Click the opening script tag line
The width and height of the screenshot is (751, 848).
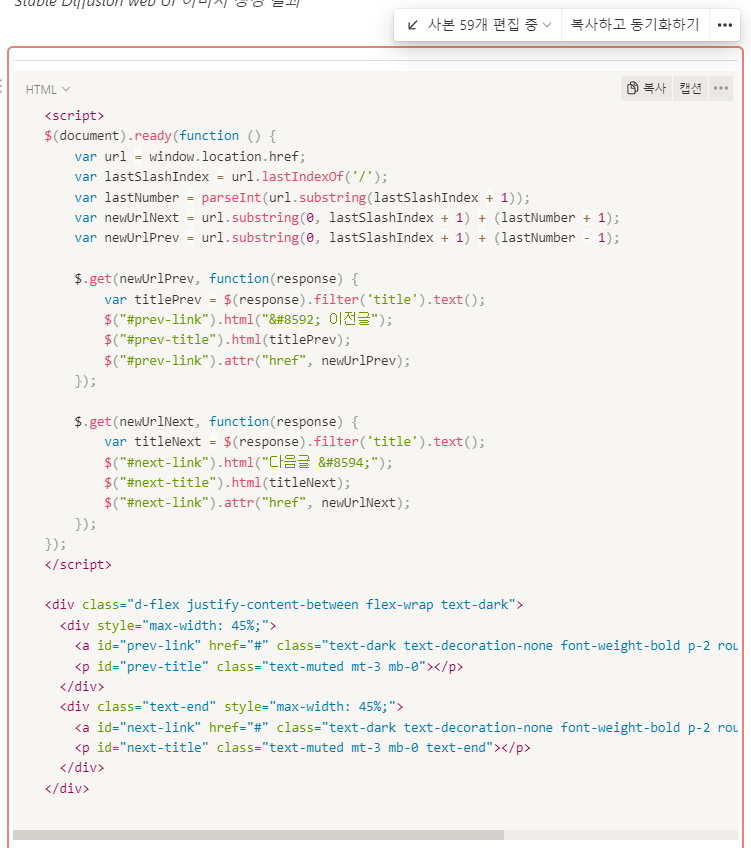pos(74,115)
